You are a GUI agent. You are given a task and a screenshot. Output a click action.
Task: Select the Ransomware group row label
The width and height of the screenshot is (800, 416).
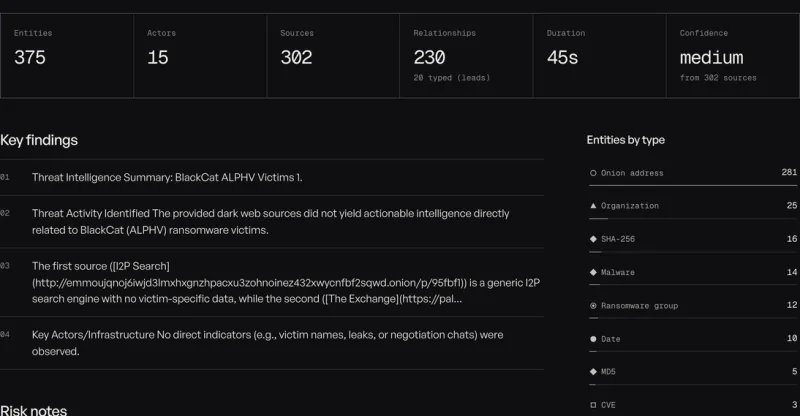tap(639, 306)
